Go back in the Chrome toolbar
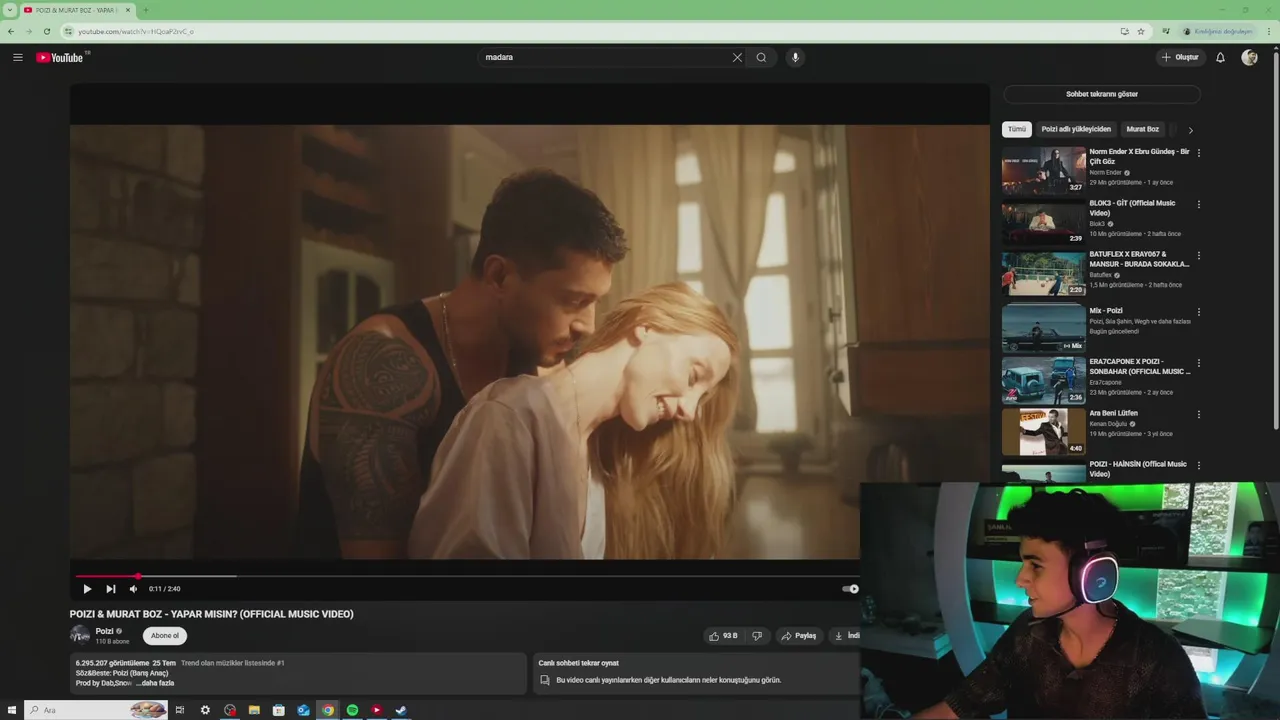The width and height of the screenshot is (1280, 720). (x=11, y=31)
